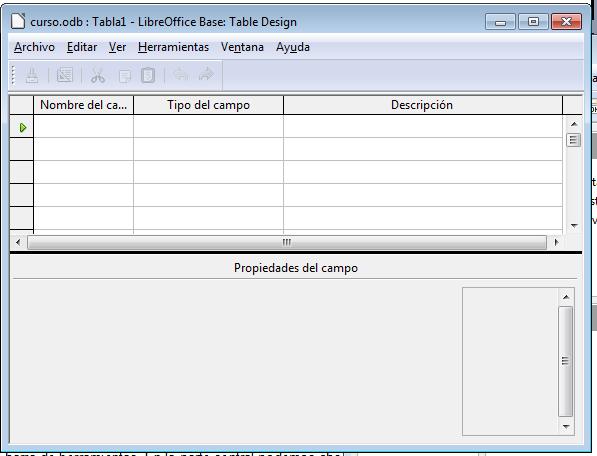Click grid vertical scrollbar down arrow

point(574,226)
